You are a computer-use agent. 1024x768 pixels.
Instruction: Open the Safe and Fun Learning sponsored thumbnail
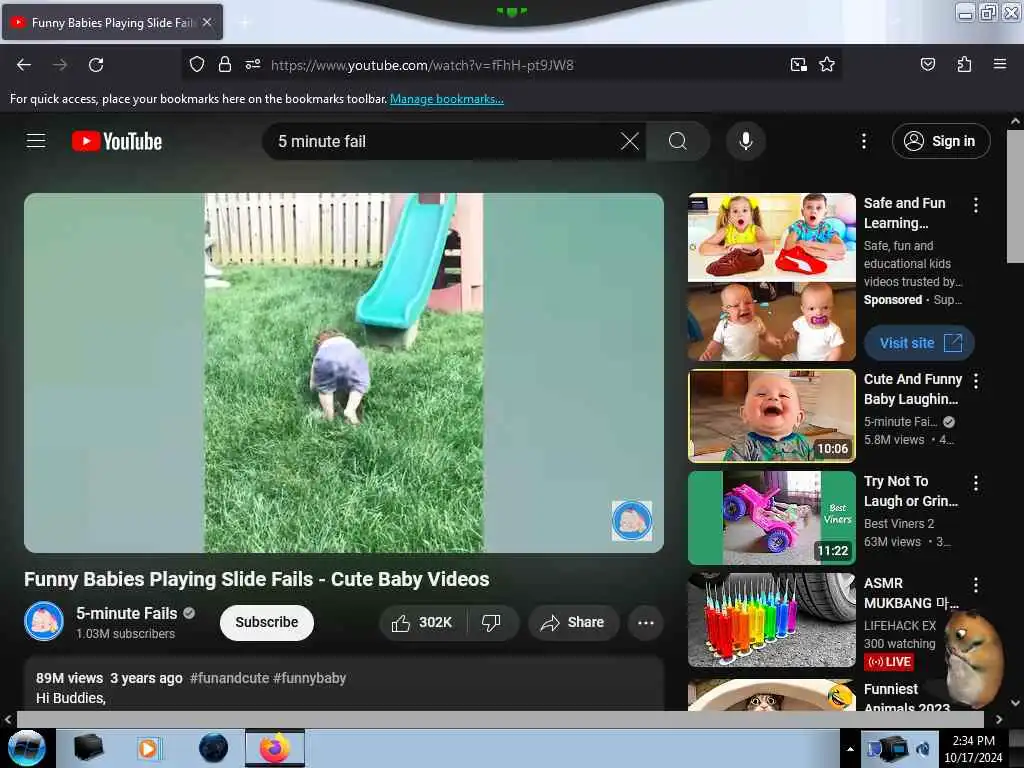(771, 277)
